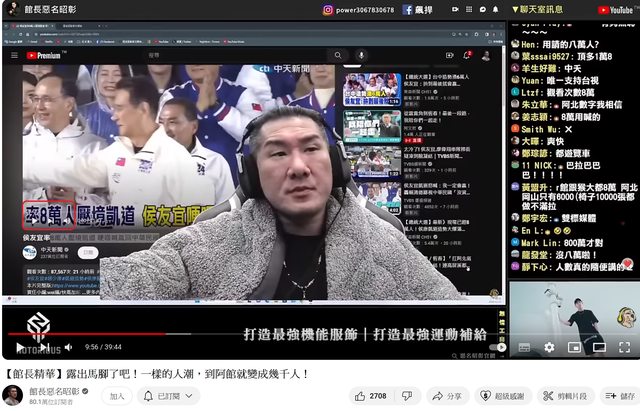
Task: Click the first suggested video thumbnail in the stream
Action: 372,90
